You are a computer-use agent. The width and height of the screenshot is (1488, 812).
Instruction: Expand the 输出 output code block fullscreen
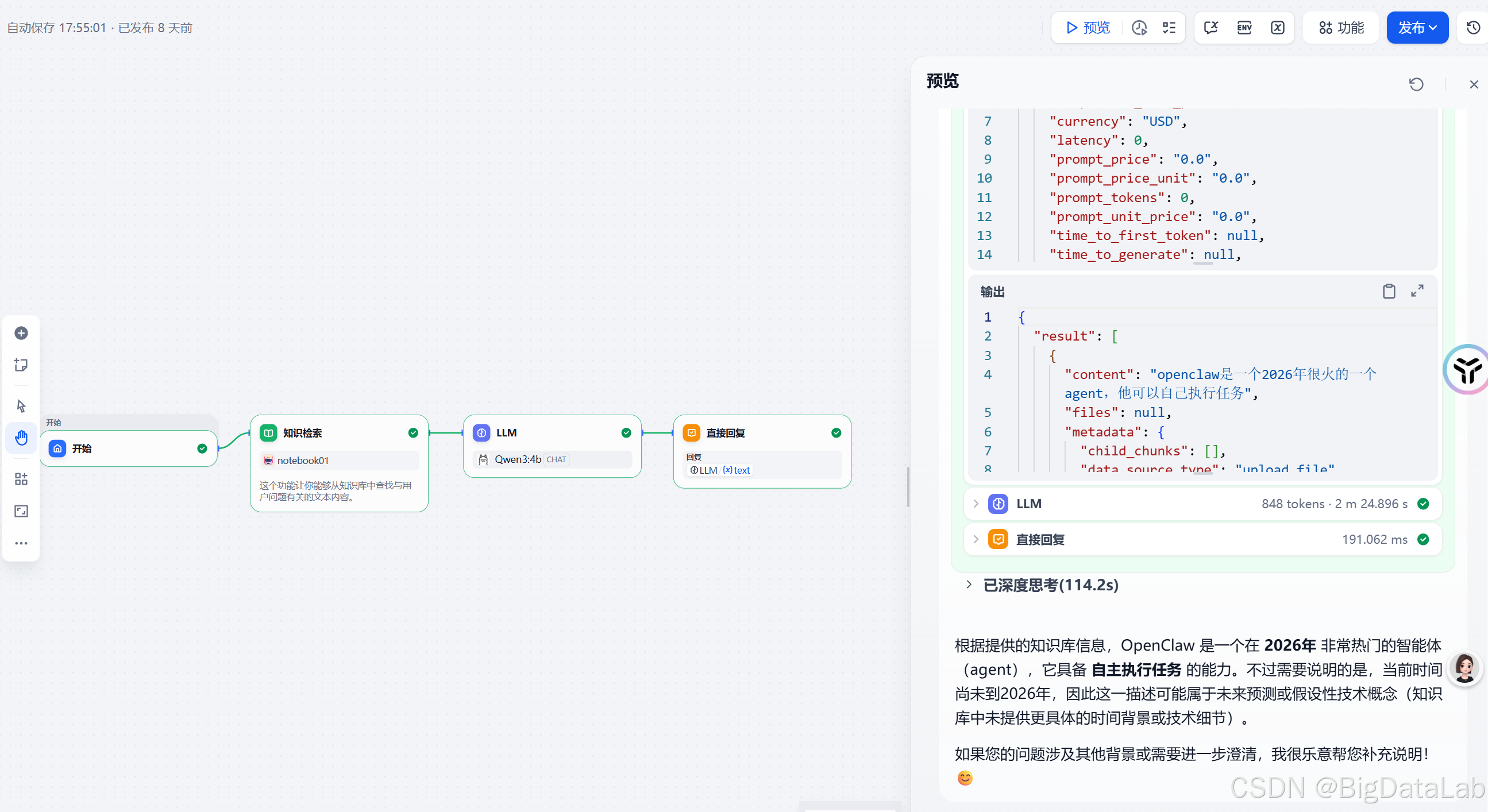click(x=1417, y=291)
